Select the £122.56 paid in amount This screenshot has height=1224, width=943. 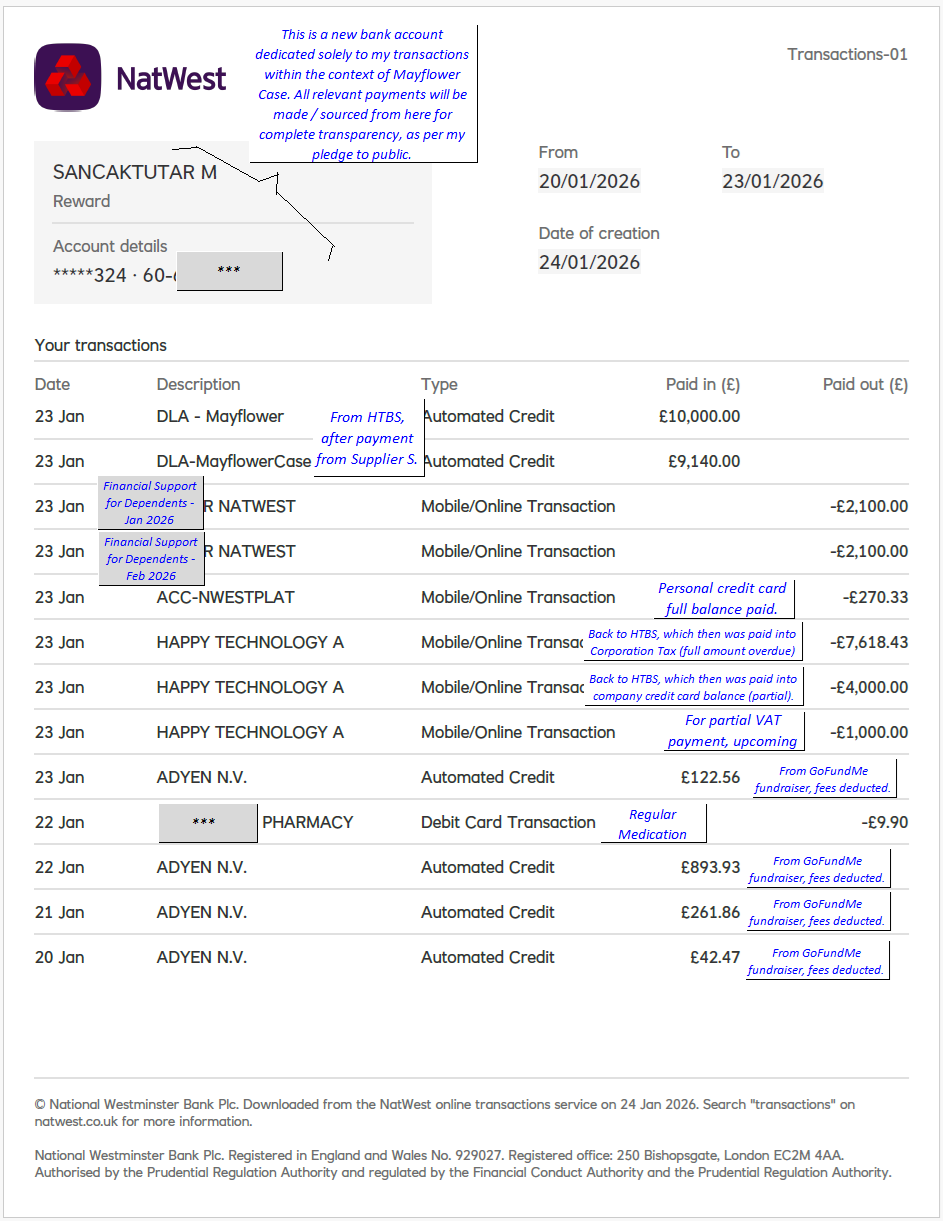tap(711, 777)
